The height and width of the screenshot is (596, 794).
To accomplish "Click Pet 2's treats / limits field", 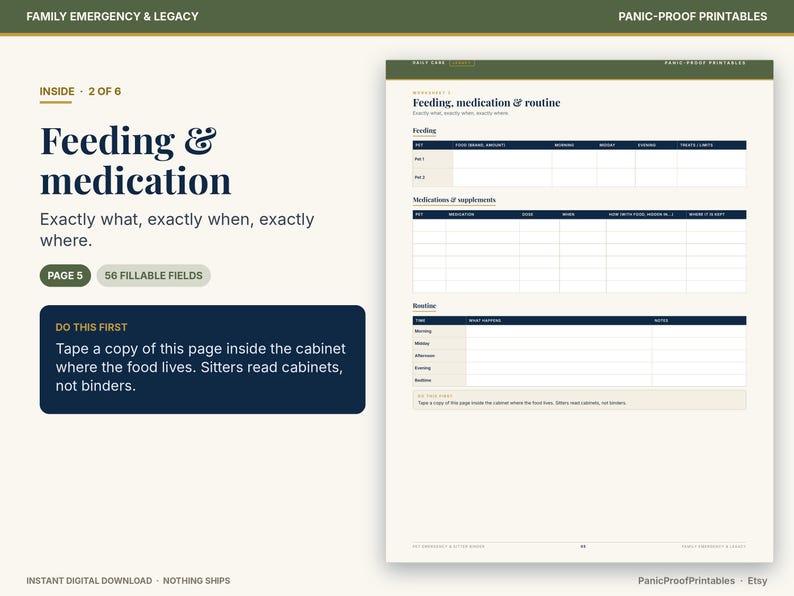I will [x=711, y=177].
